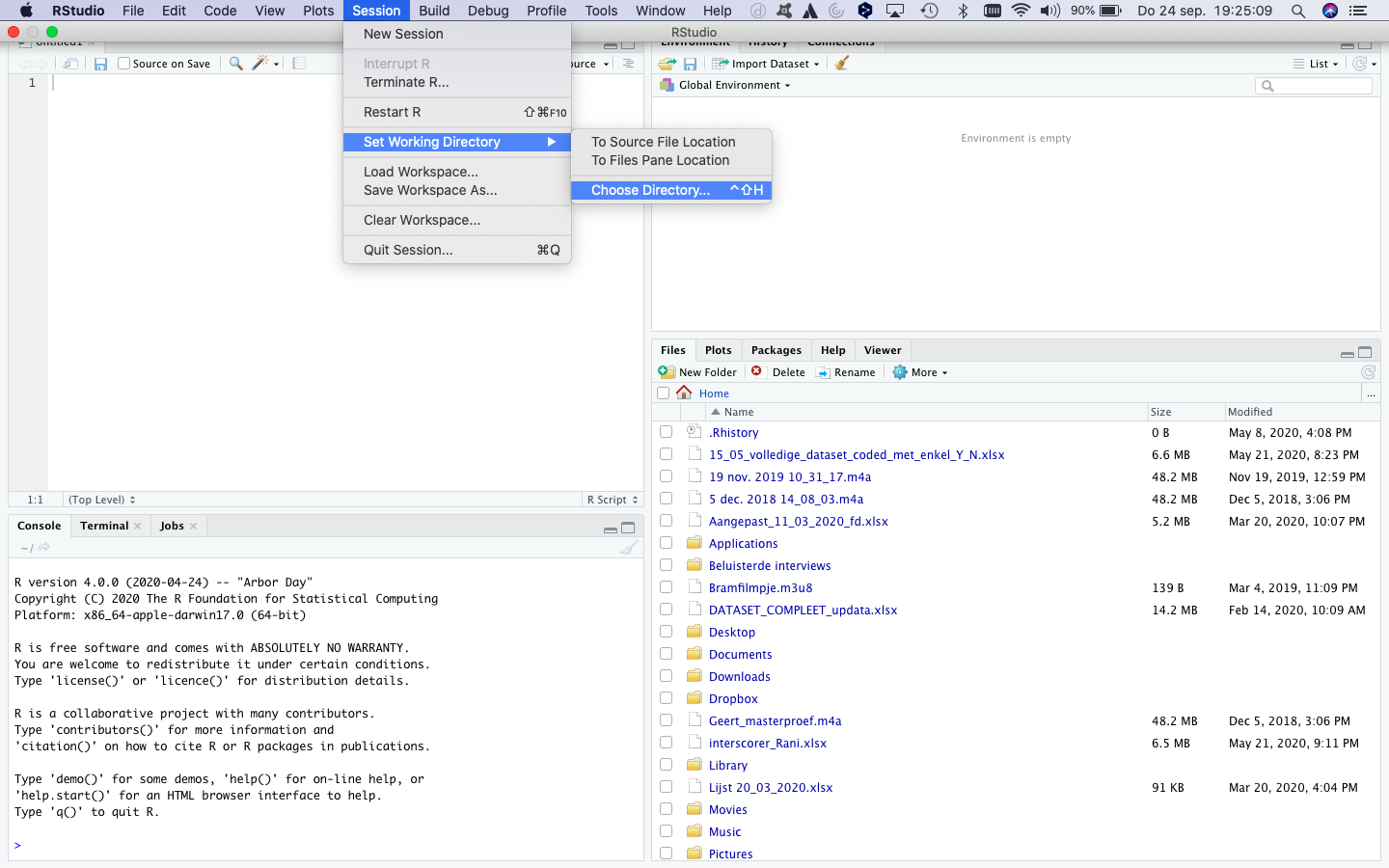Click line 1 in the source editor
The image size is (1389, 868).
pos(345,83)
